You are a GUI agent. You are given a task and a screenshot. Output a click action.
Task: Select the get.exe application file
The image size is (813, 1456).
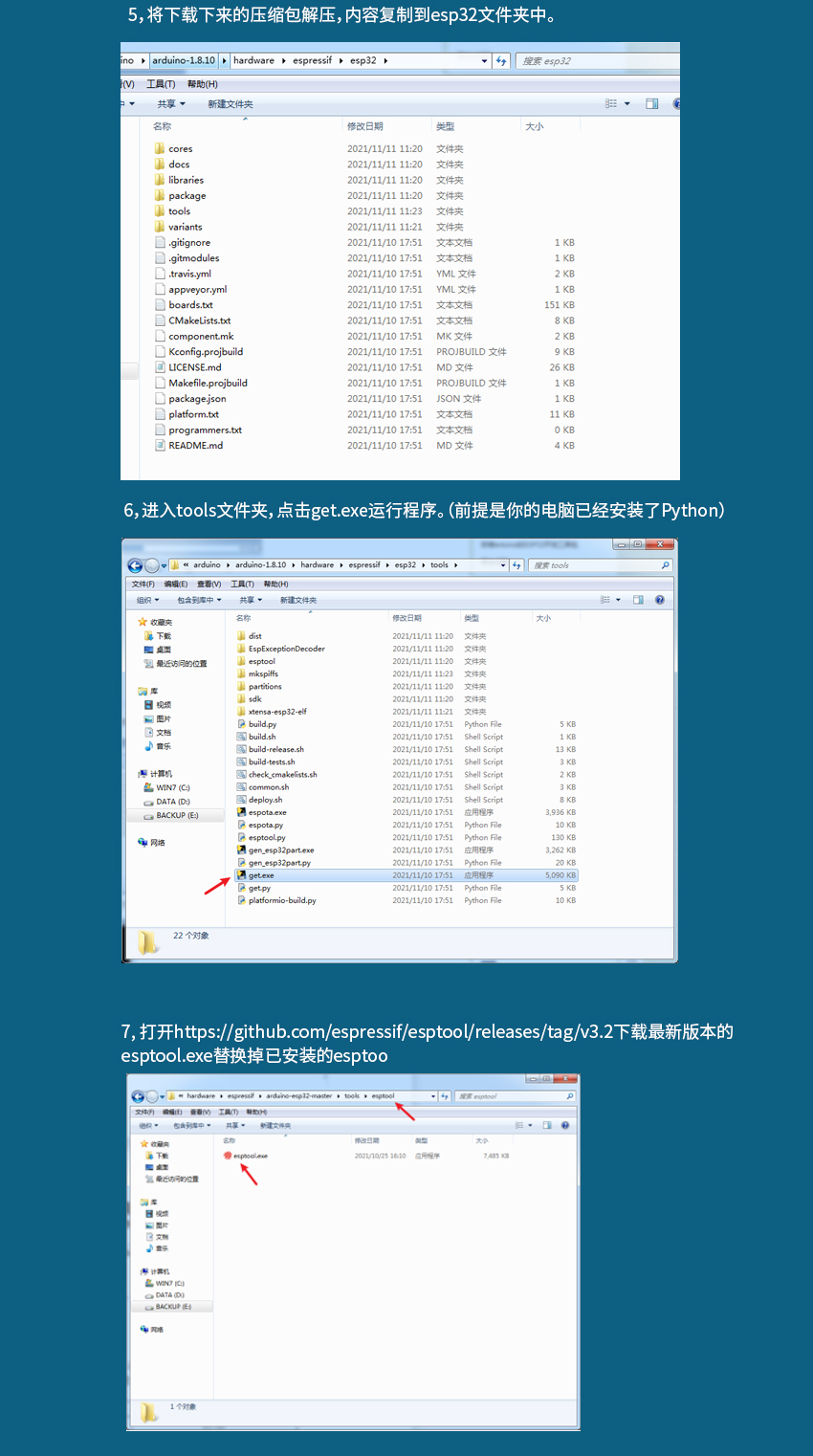click(x=261, y=875)
